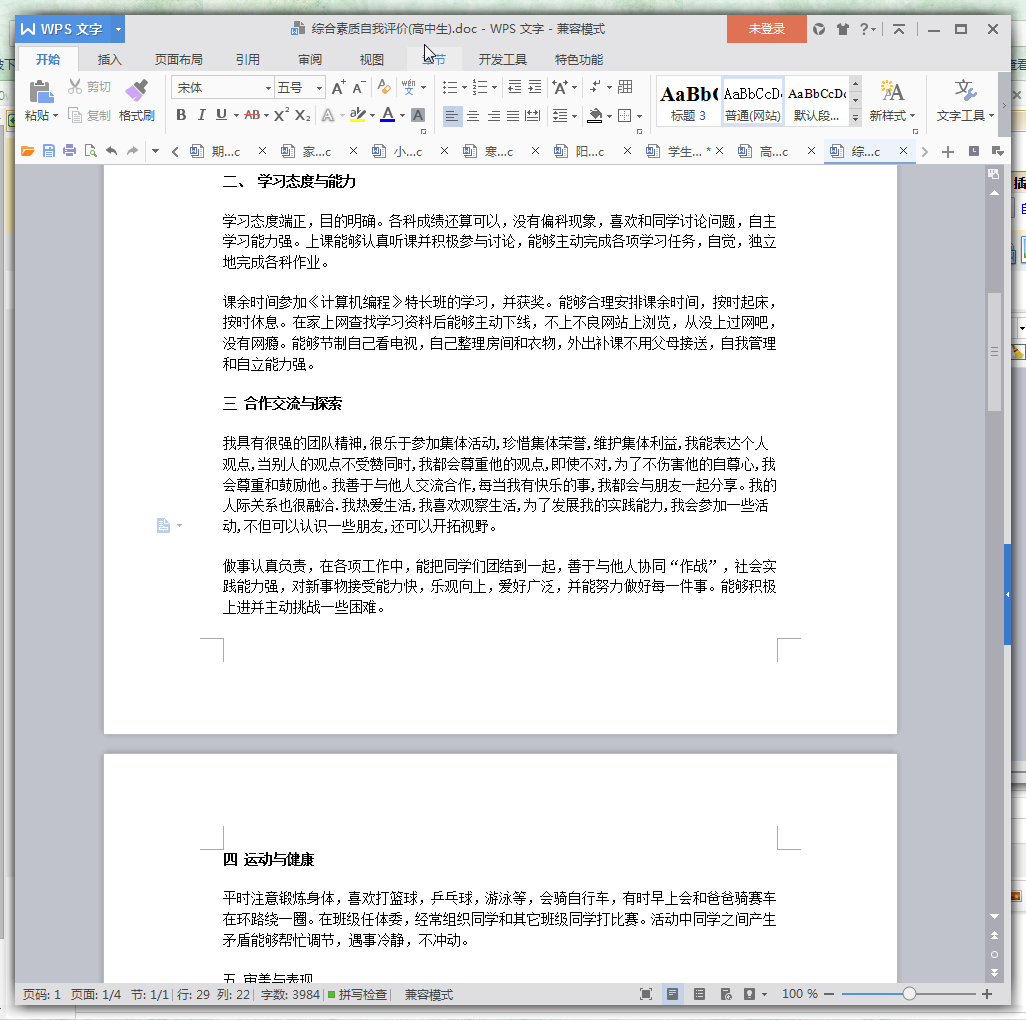Open the skin (shirt) icon in title bar
Viewport: 1026px width, 1020px height.
[x=843, y=29]
